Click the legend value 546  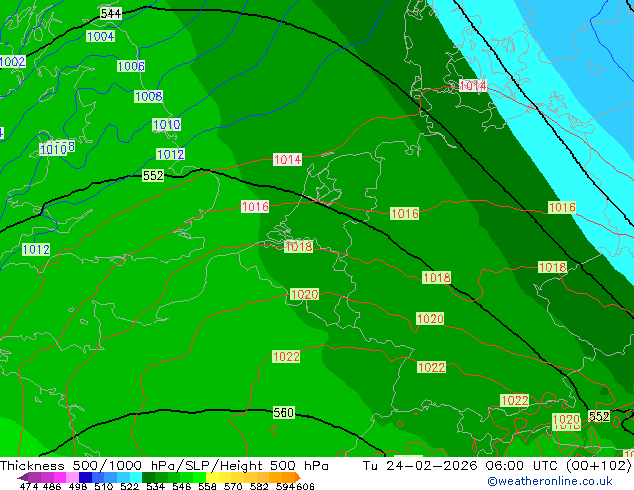point(182,486)
